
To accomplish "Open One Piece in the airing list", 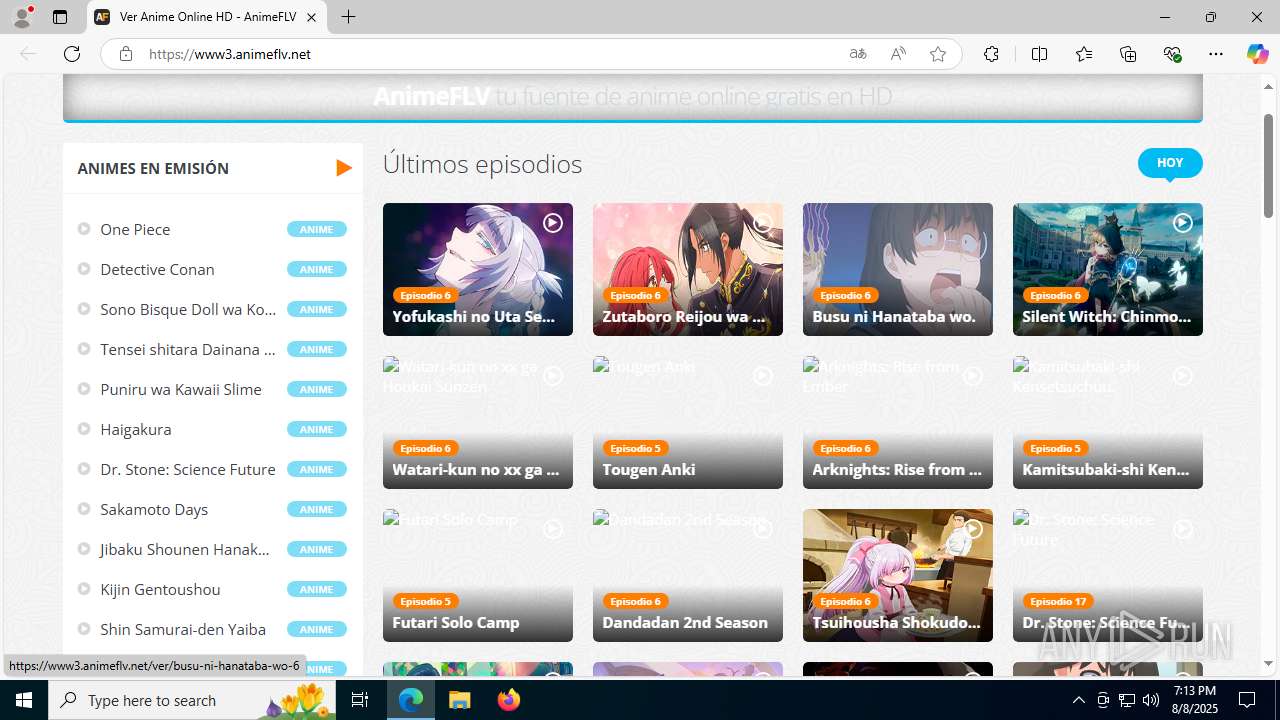I will (x=135, y=229).
